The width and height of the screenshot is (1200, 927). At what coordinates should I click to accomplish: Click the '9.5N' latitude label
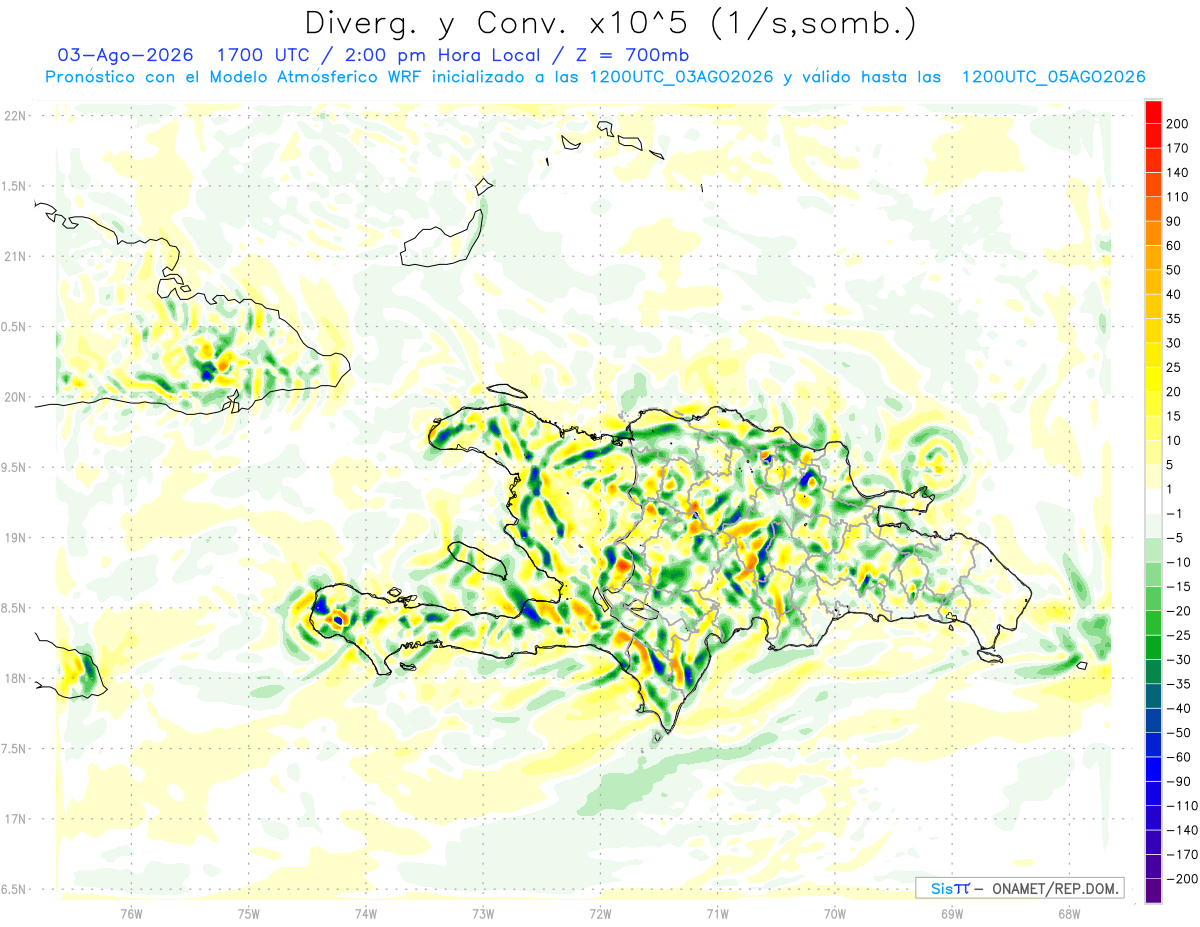point(14,468)
